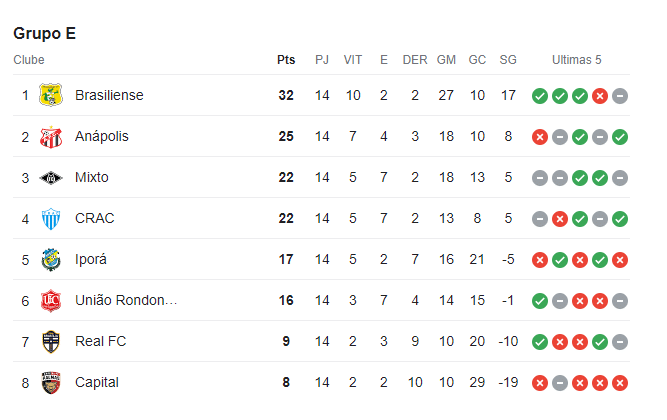This screenshot has width=667, height=420.
Task: Select the Mixto team name
Action: 92,177
